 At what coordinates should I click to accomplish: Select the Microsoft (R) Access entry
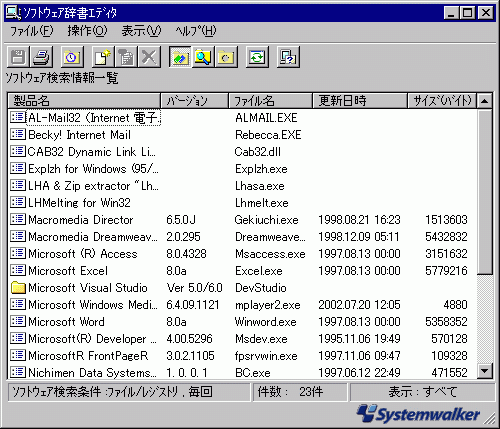[x=83, y=254]
